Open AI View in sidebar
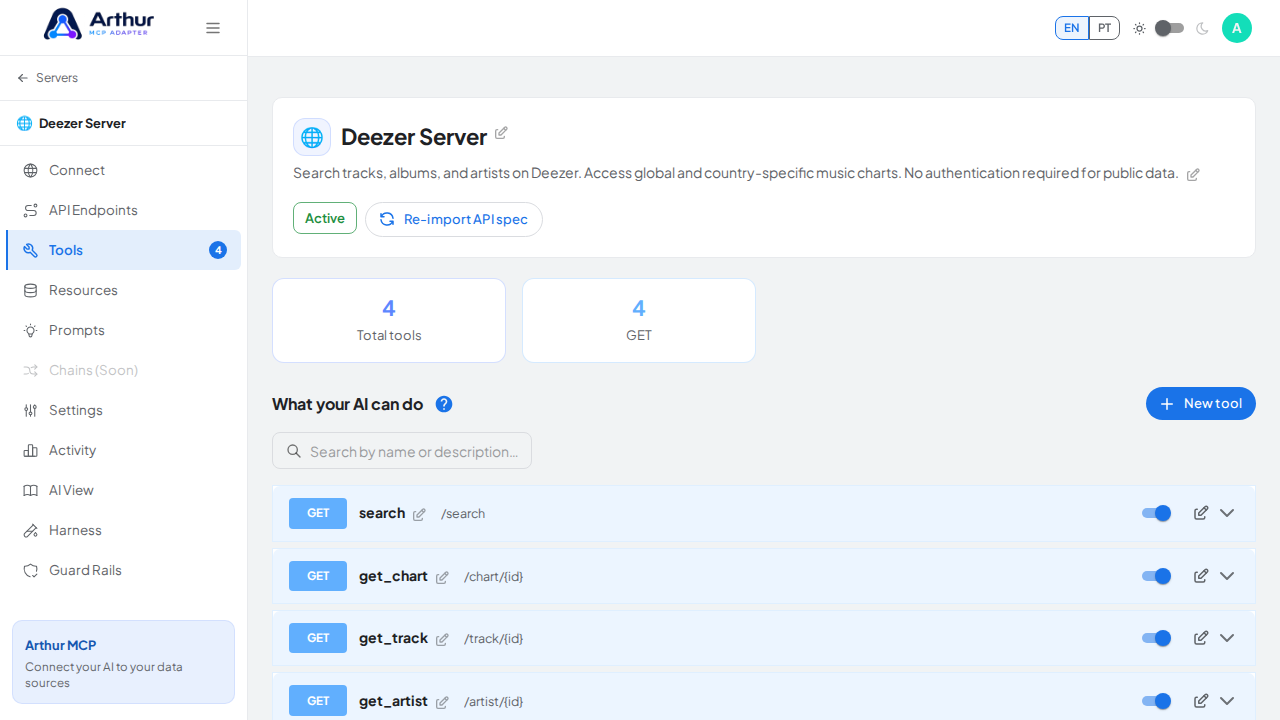Image resolution: width=1280 pixels, height=720 pixels. (123, 490)
